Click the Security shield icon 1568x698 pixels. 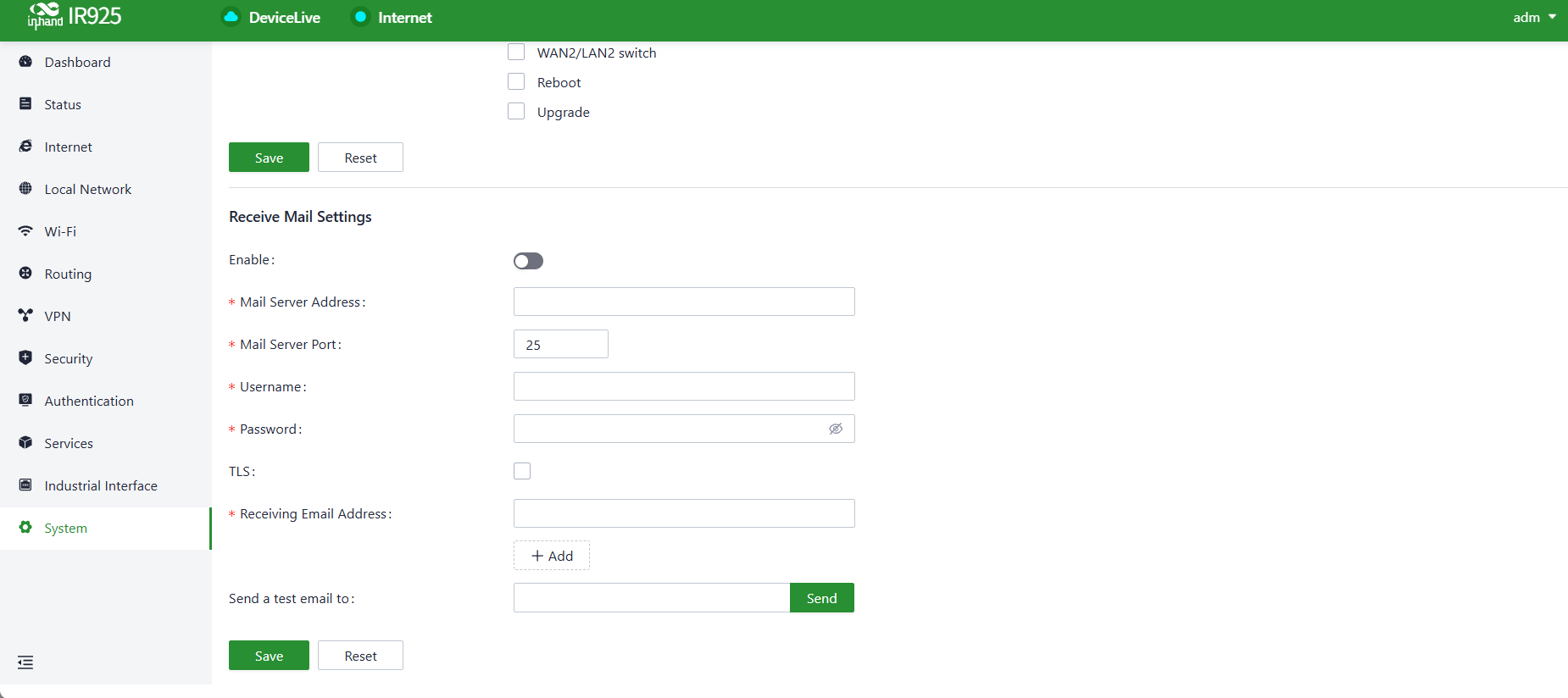[x=25, y=358]
